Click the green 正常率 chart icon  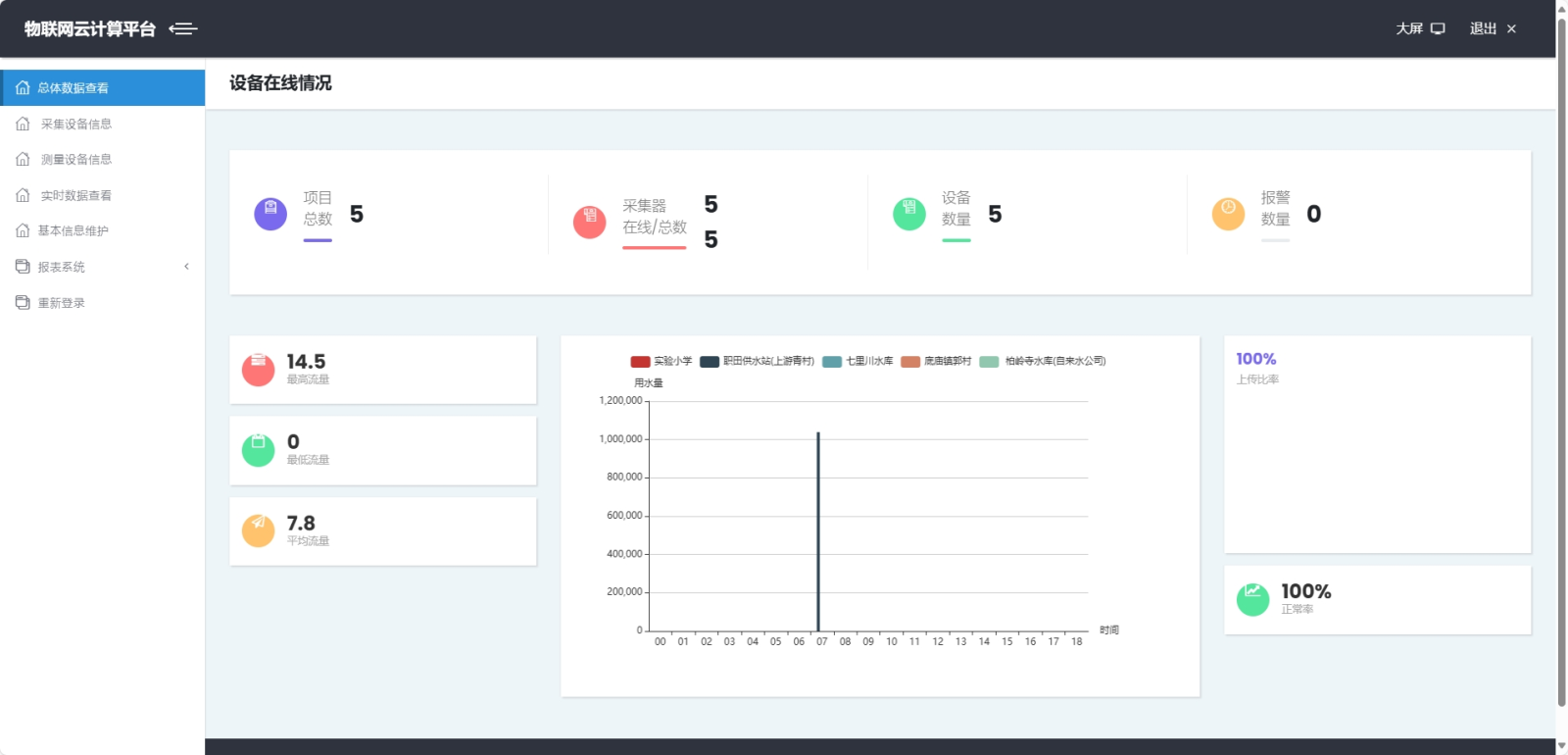pos(1252,599)
